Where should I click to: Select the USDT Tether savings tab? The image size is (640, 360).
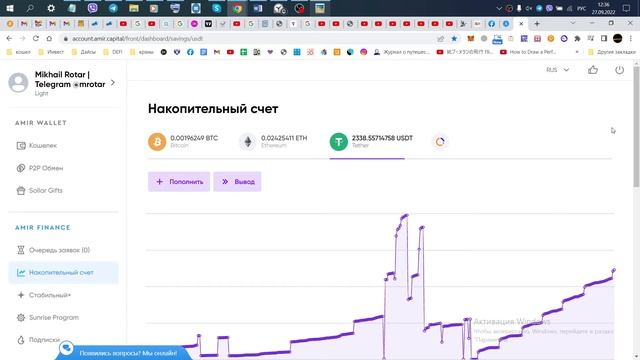[371, 142]
